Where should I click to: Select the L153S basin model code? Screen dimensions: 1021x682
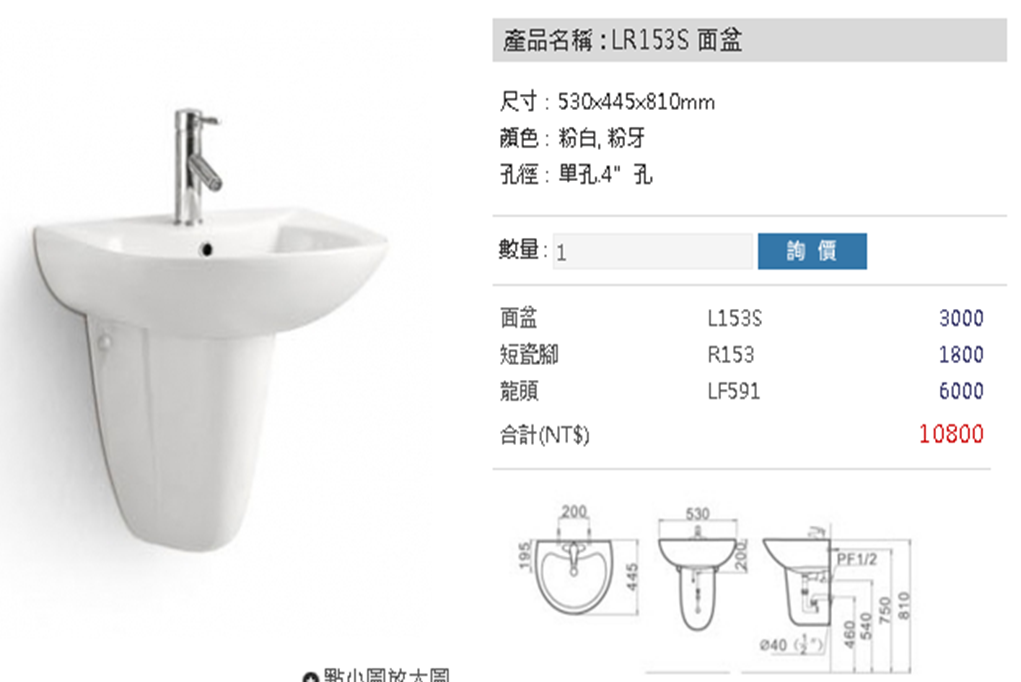[734, 319]
